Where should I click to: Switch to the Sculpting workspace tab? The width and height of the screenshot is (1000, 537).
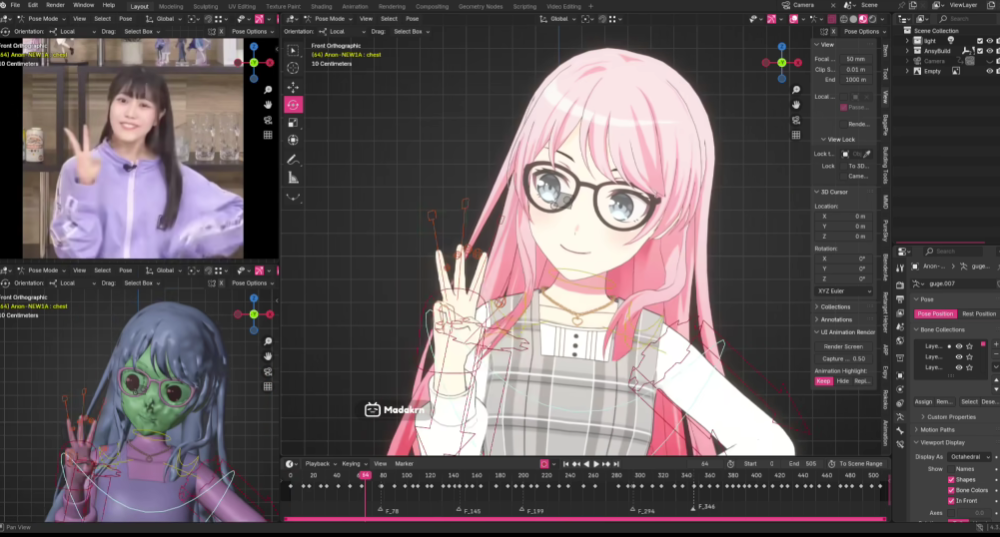[205, 6]
